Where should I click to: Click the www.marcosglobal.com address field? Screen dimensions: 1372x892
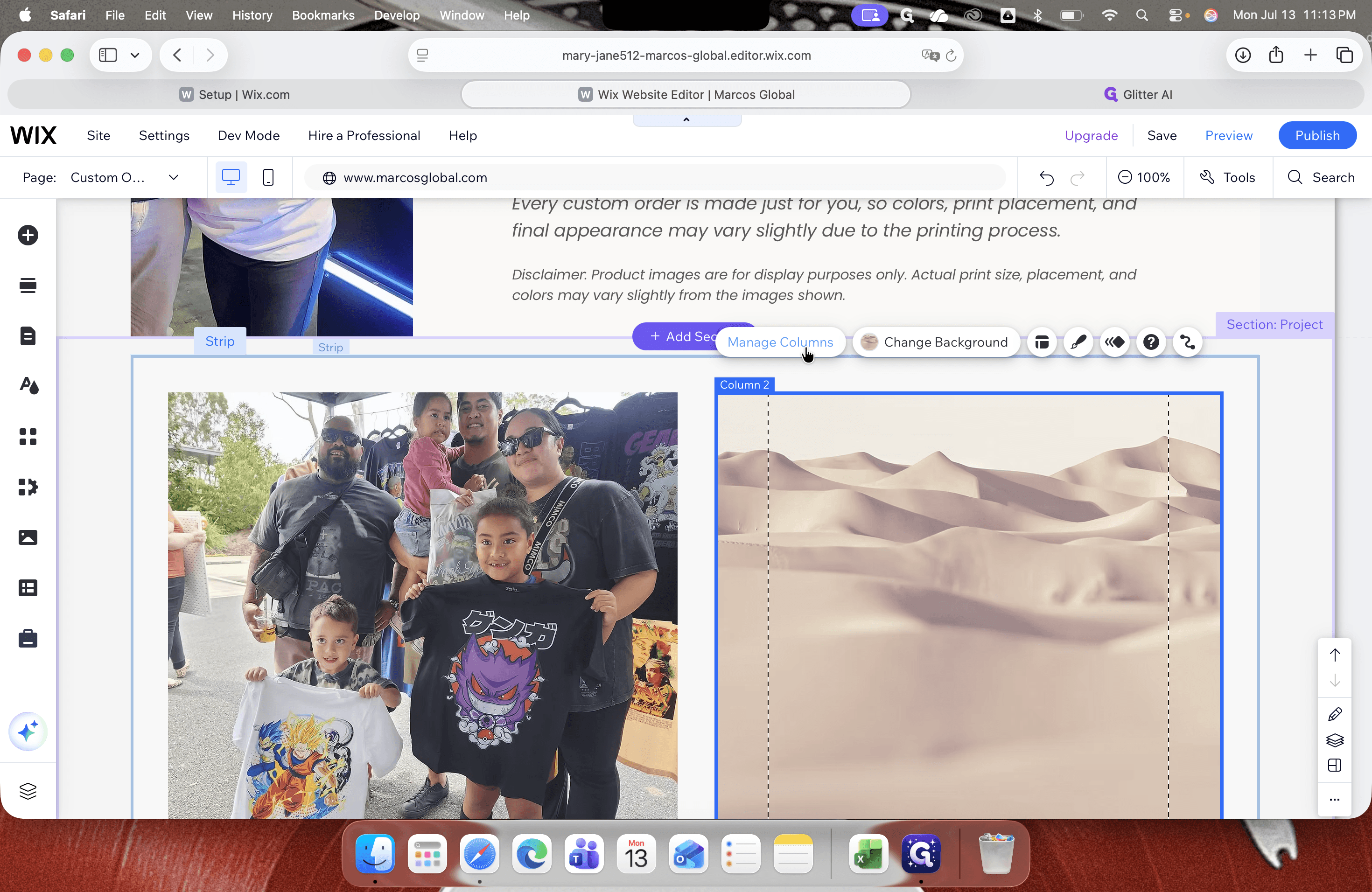click(x=654, y=177)
